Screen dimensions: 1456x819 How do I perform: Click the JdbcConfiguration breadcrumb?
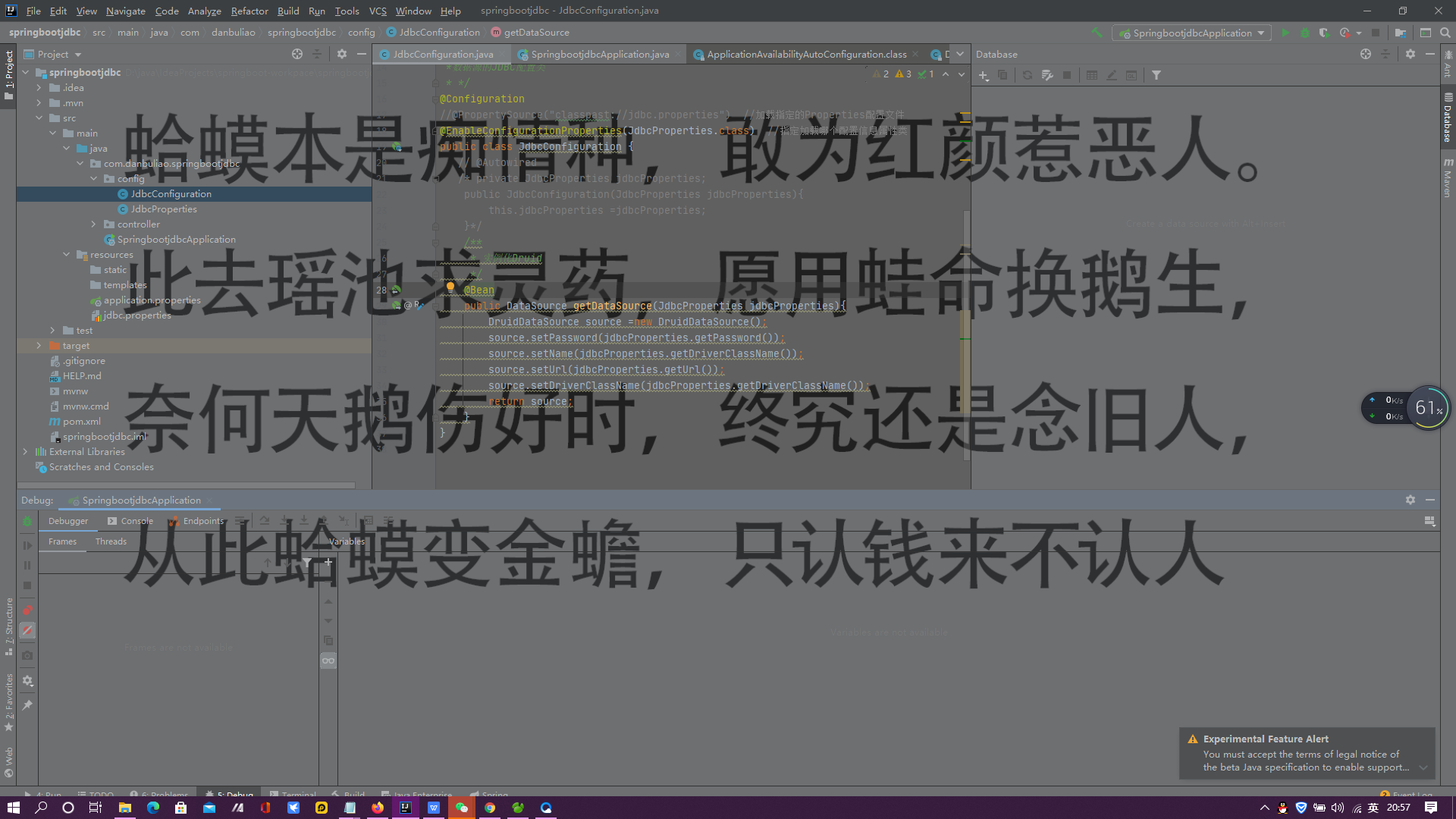(432, 33)
